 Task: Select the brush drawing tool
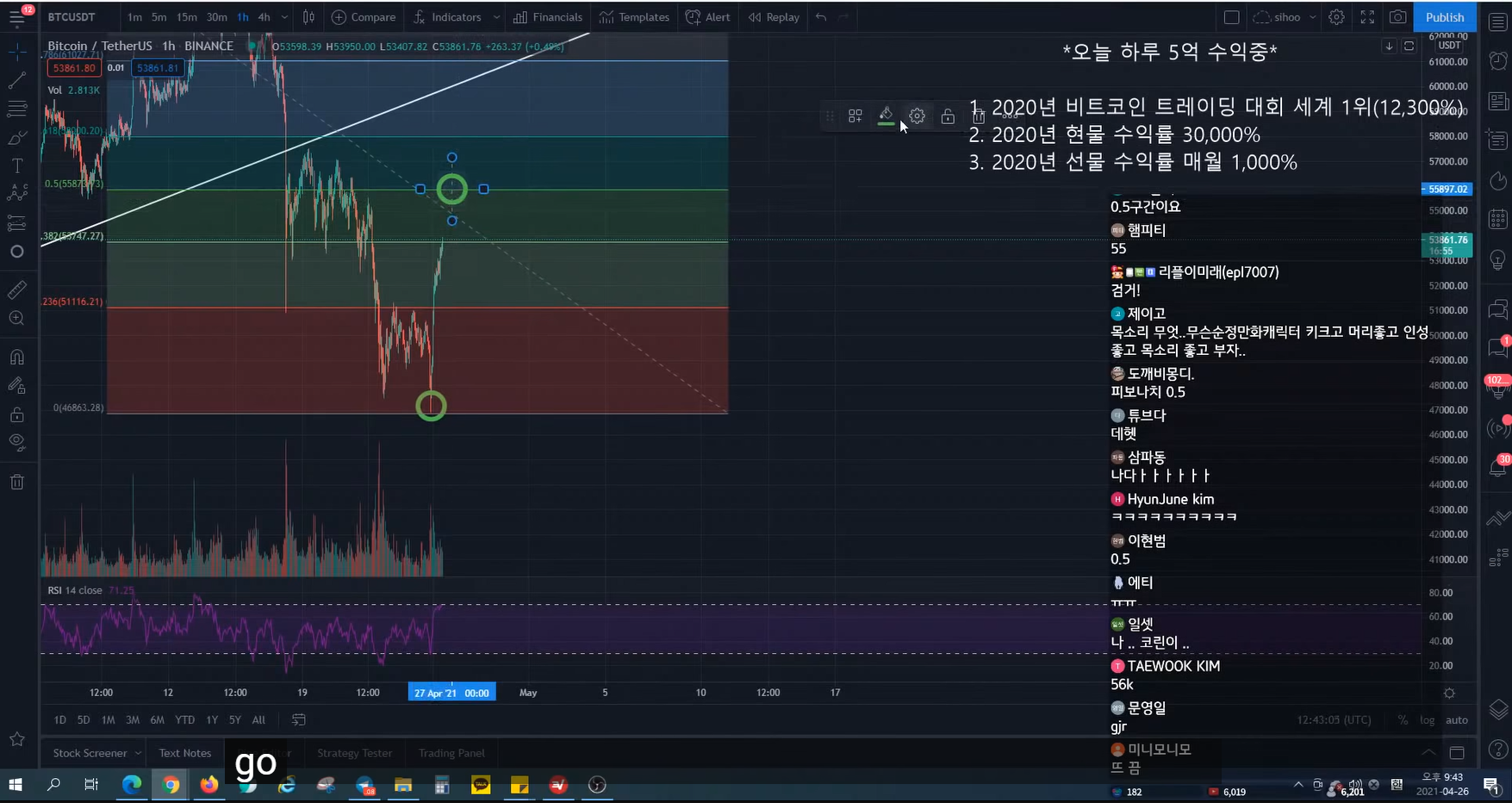[x=16, y=138]
